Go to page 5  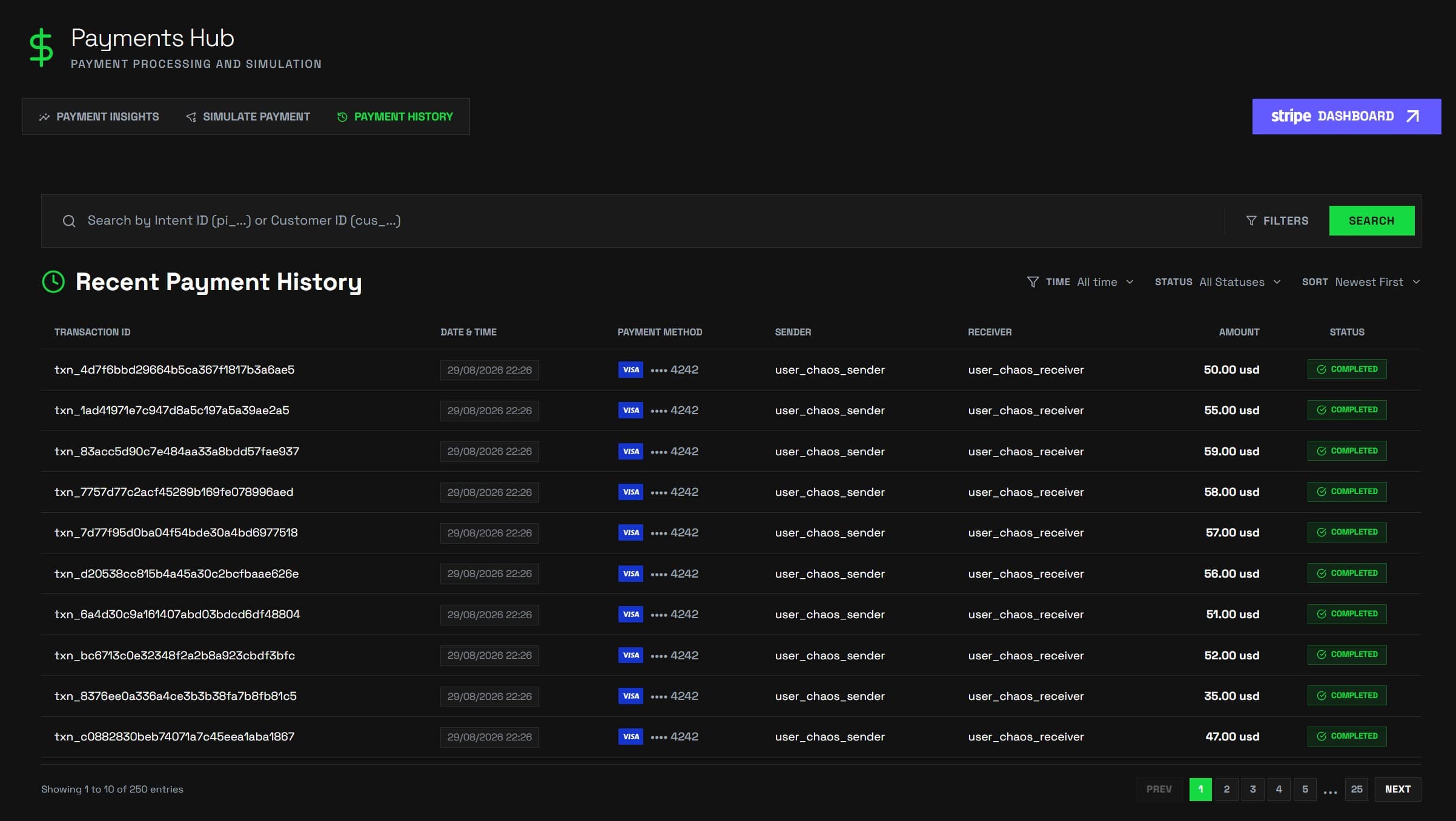1305,790
